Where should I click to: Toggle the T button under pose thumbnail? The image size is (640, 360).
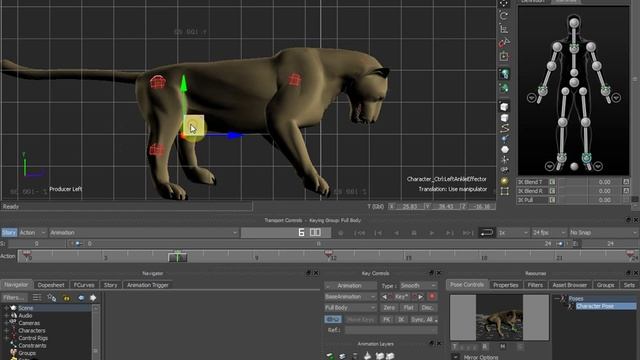[x=454, y=347]
